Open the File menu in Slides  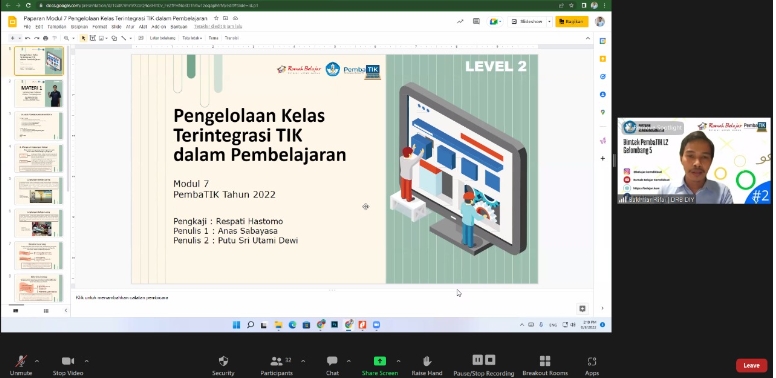pyautogui.click(x=27, y=26)
